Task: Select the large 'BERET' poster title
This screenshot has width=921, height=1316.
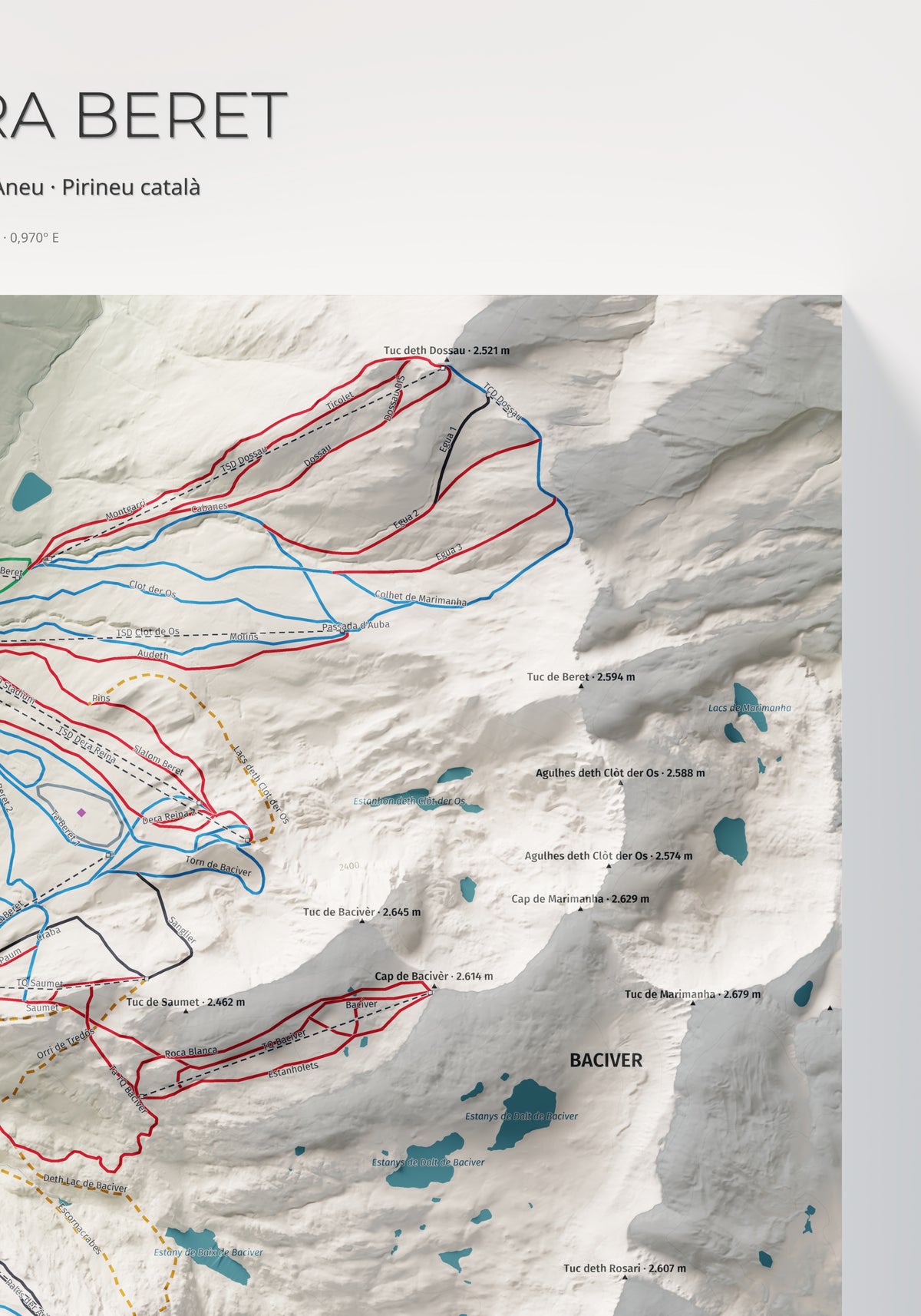Action: pyautogui.click(x=182, y=115)
